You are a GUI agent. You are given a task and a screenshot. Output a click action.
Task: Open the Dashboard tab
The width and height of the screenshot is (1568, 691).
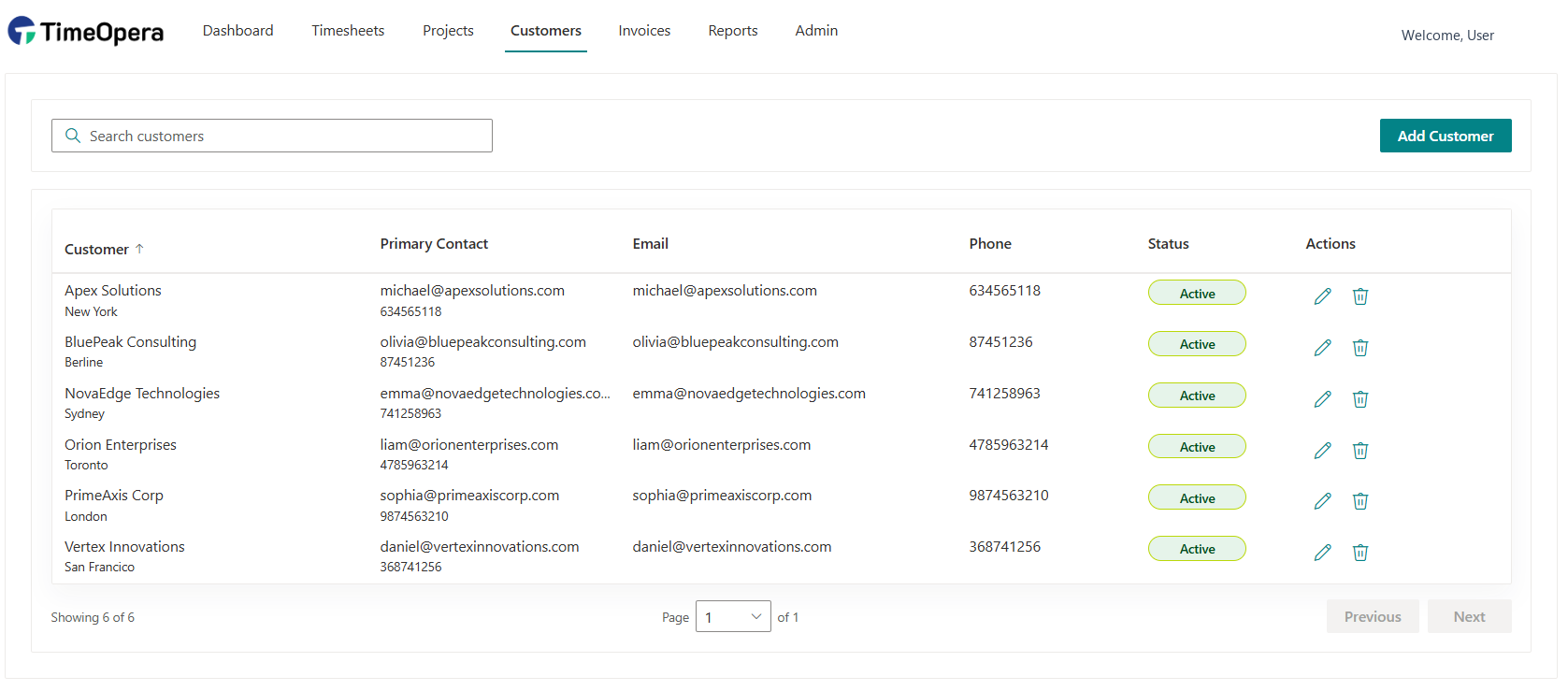pos(238,31)
